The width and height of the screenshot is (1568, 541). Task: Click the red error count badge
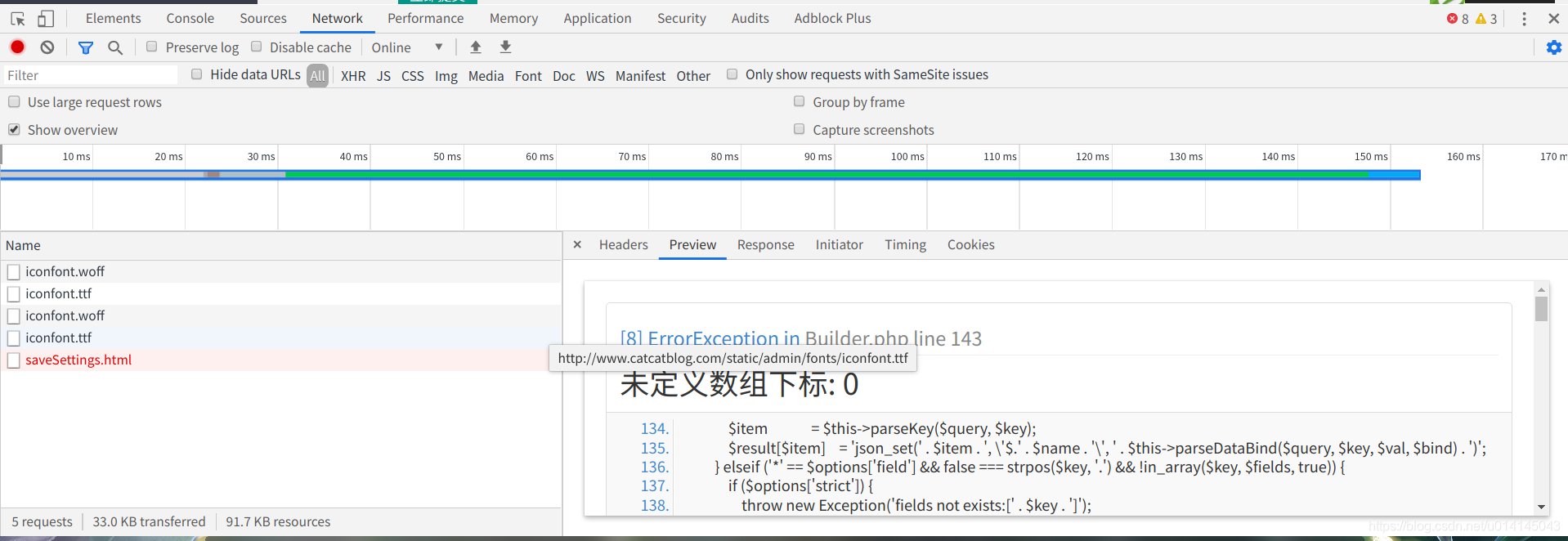[1458, 18]
